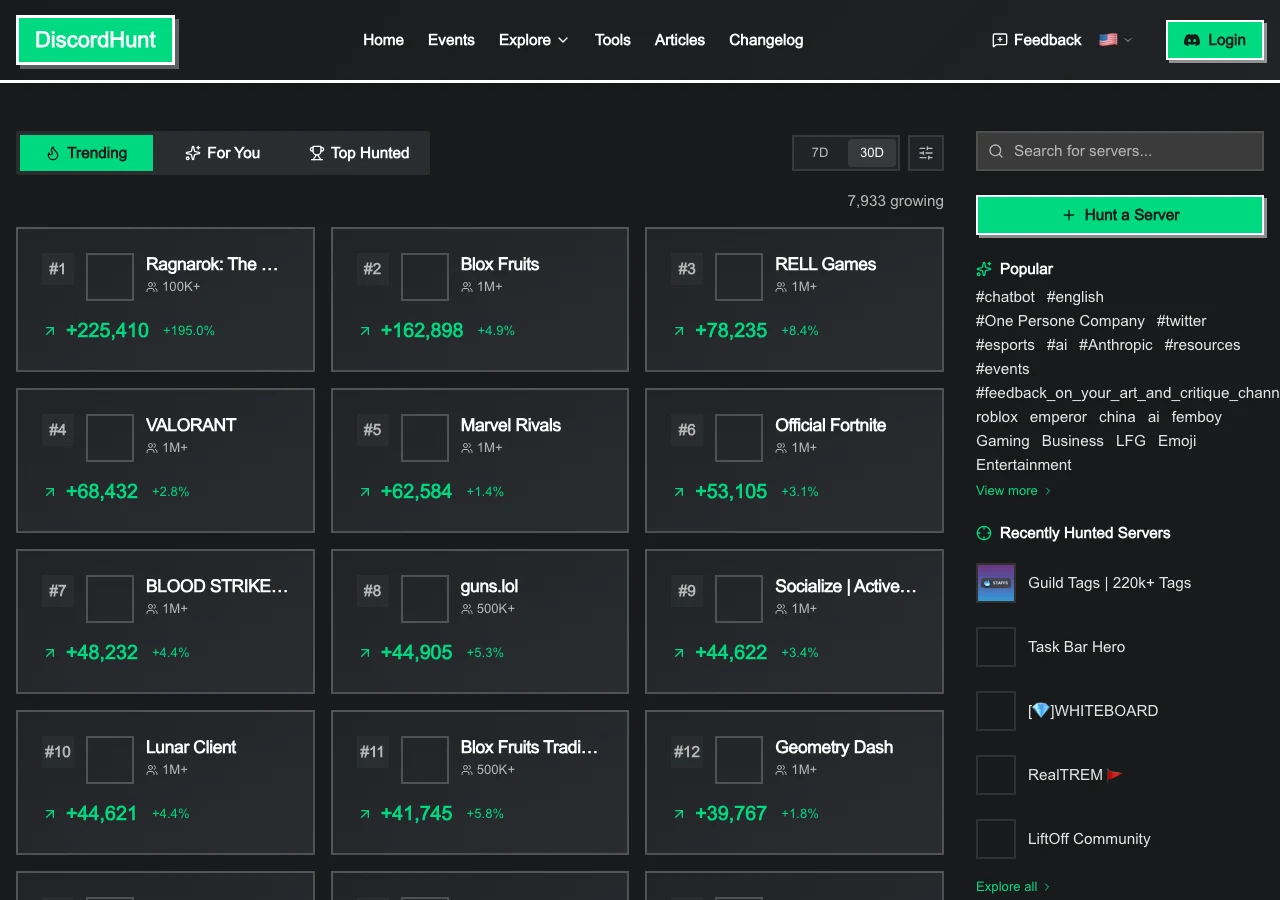The height and width of the screenshot is (900, 1280).
Task: Open the Socialize | Active card
Action: tap(794, 622)
